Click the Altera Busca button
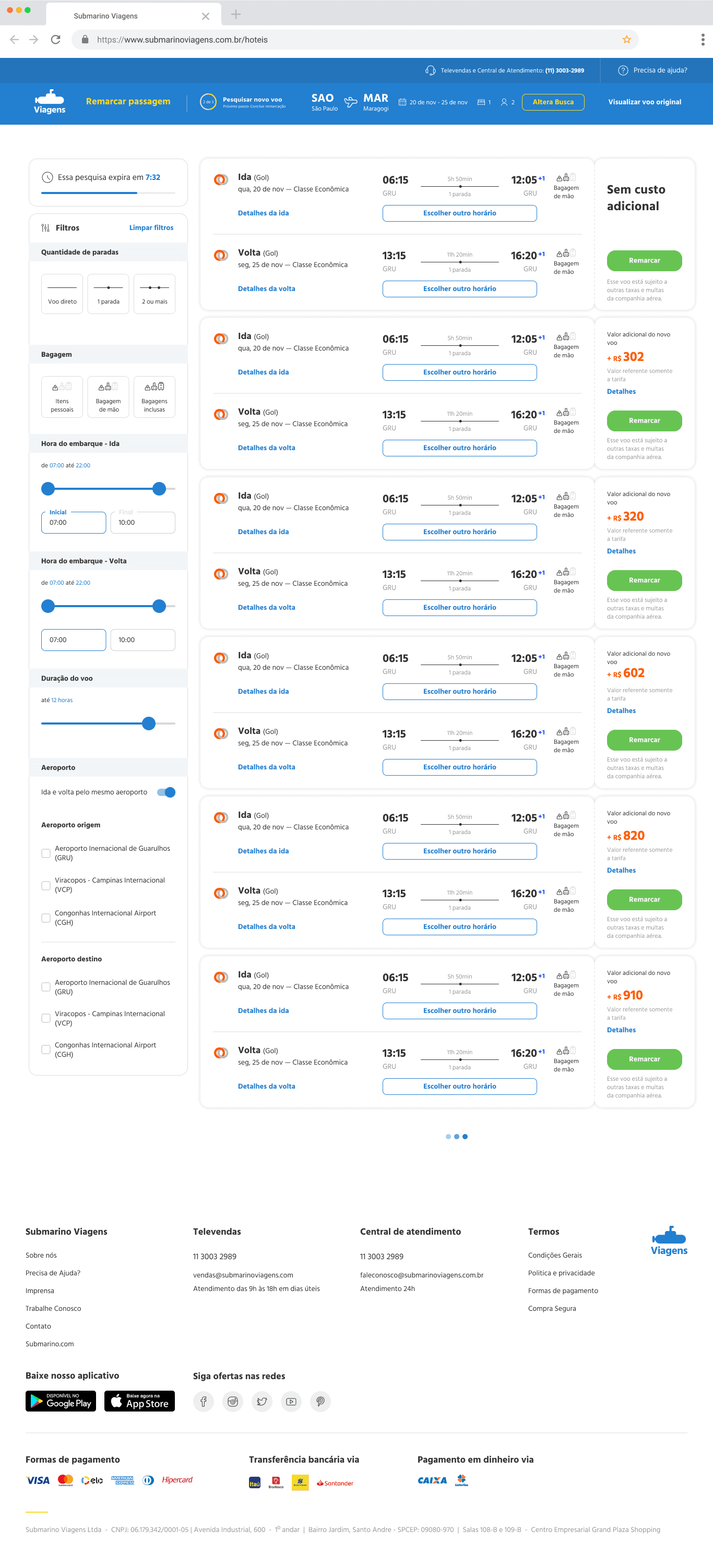Screen dimensions: 713x1568 pos(553,102)
